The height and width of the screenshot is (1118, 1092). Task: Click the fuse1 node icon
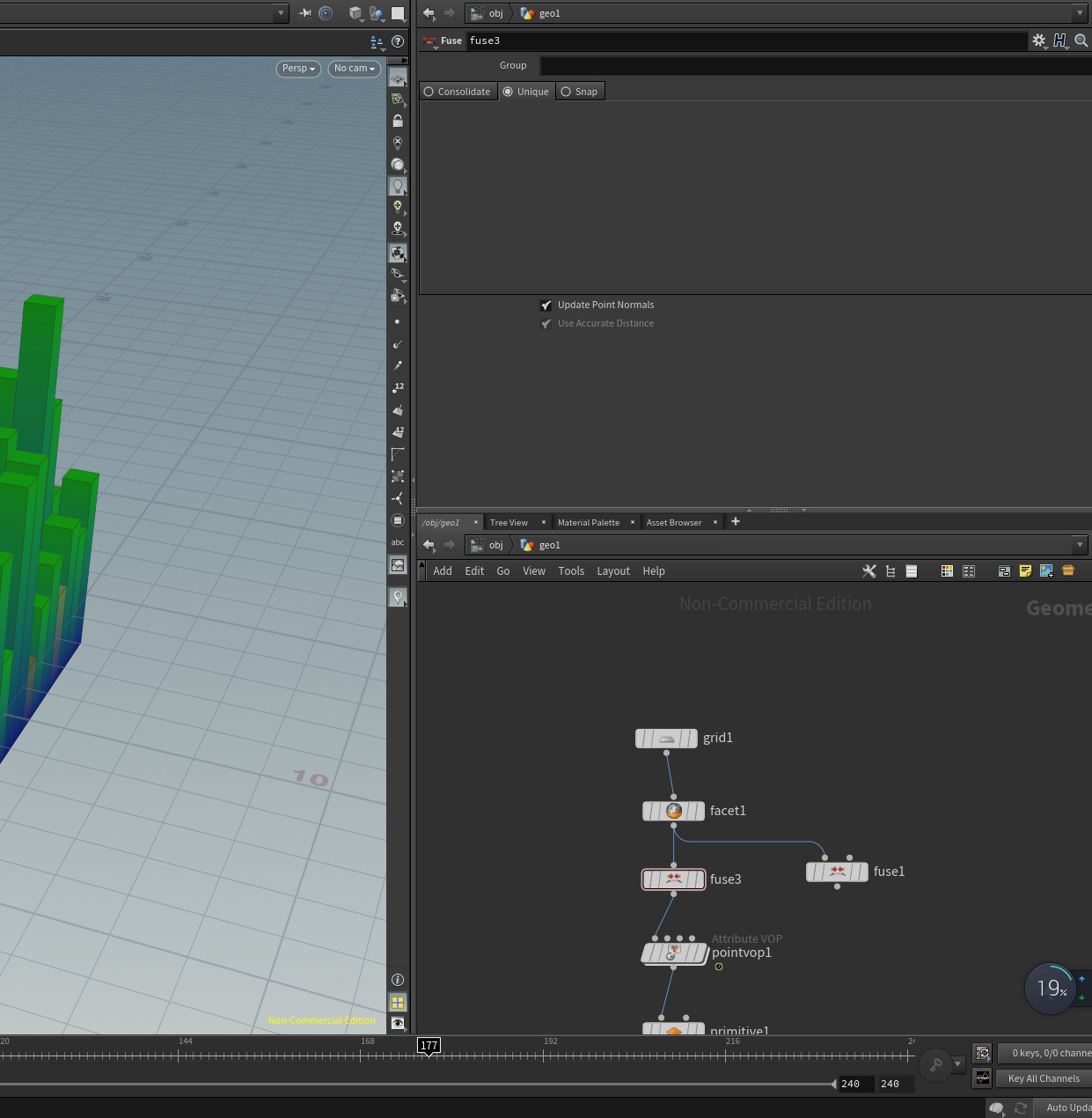(x=837, y=872)
